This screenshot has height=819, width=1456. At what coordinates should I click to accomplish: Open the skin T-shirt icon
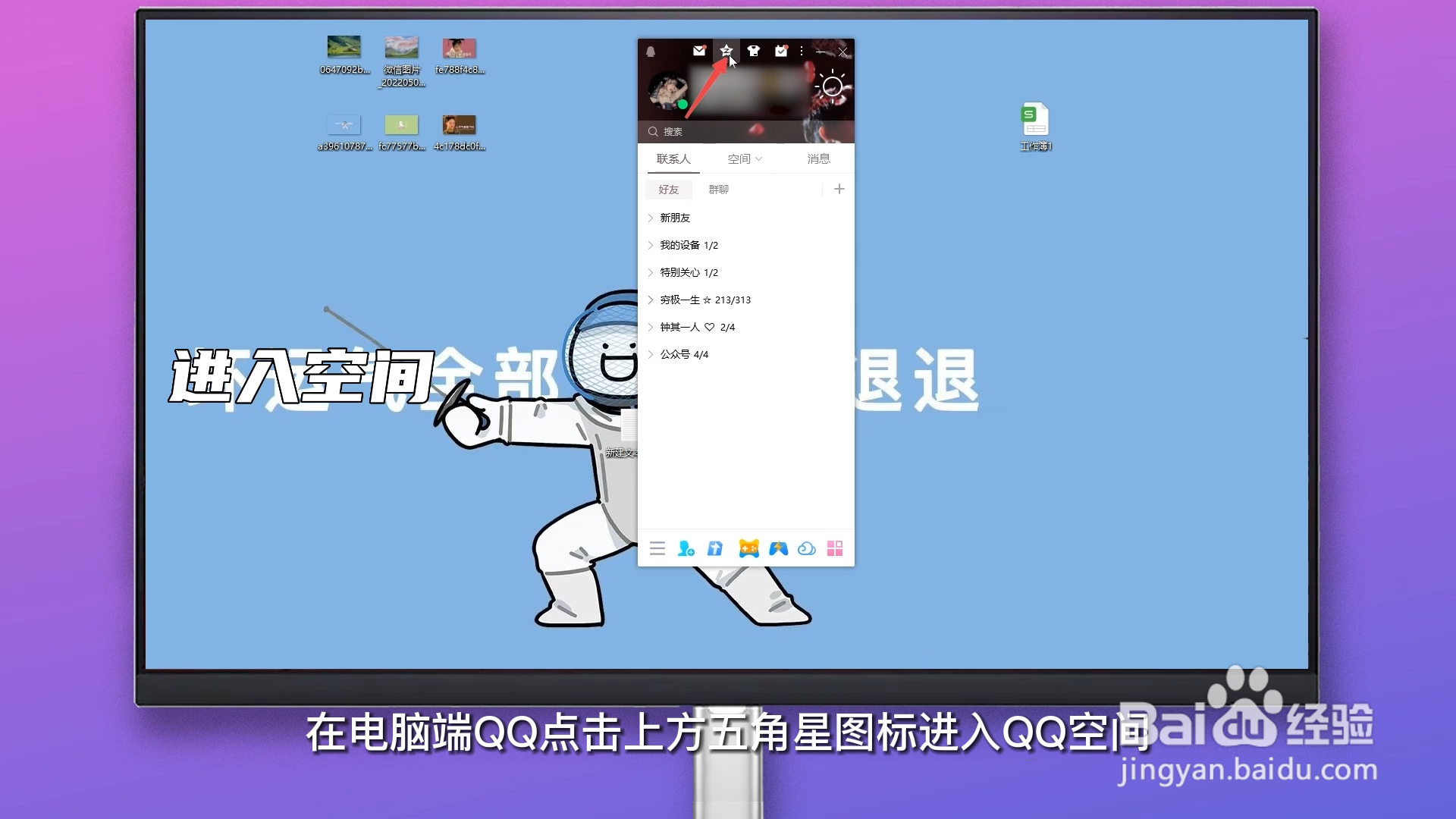(x=754, y=51)
